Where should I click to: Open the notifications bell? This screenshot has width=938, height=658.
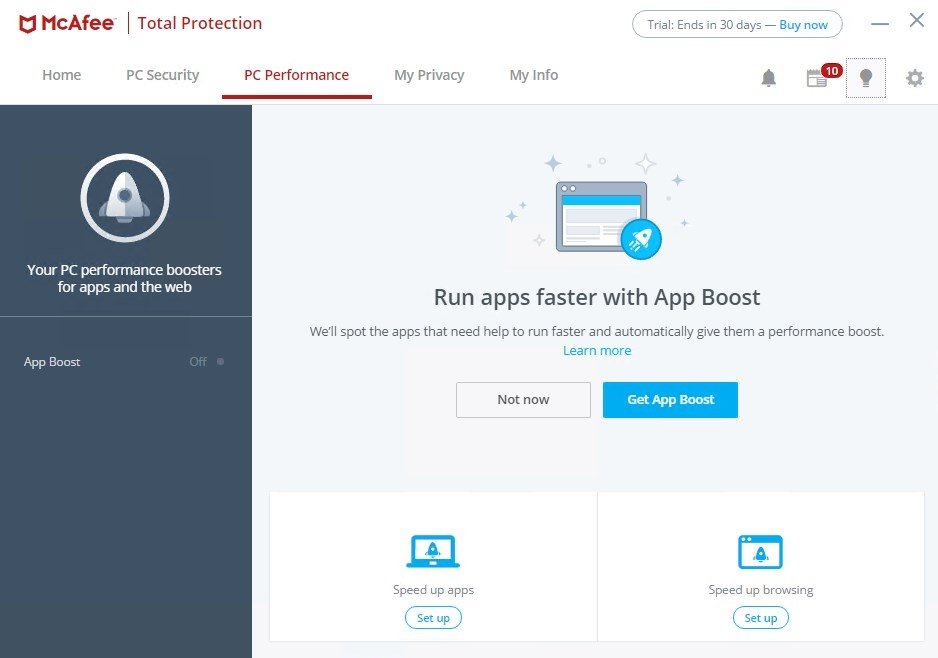click(769, 78)
